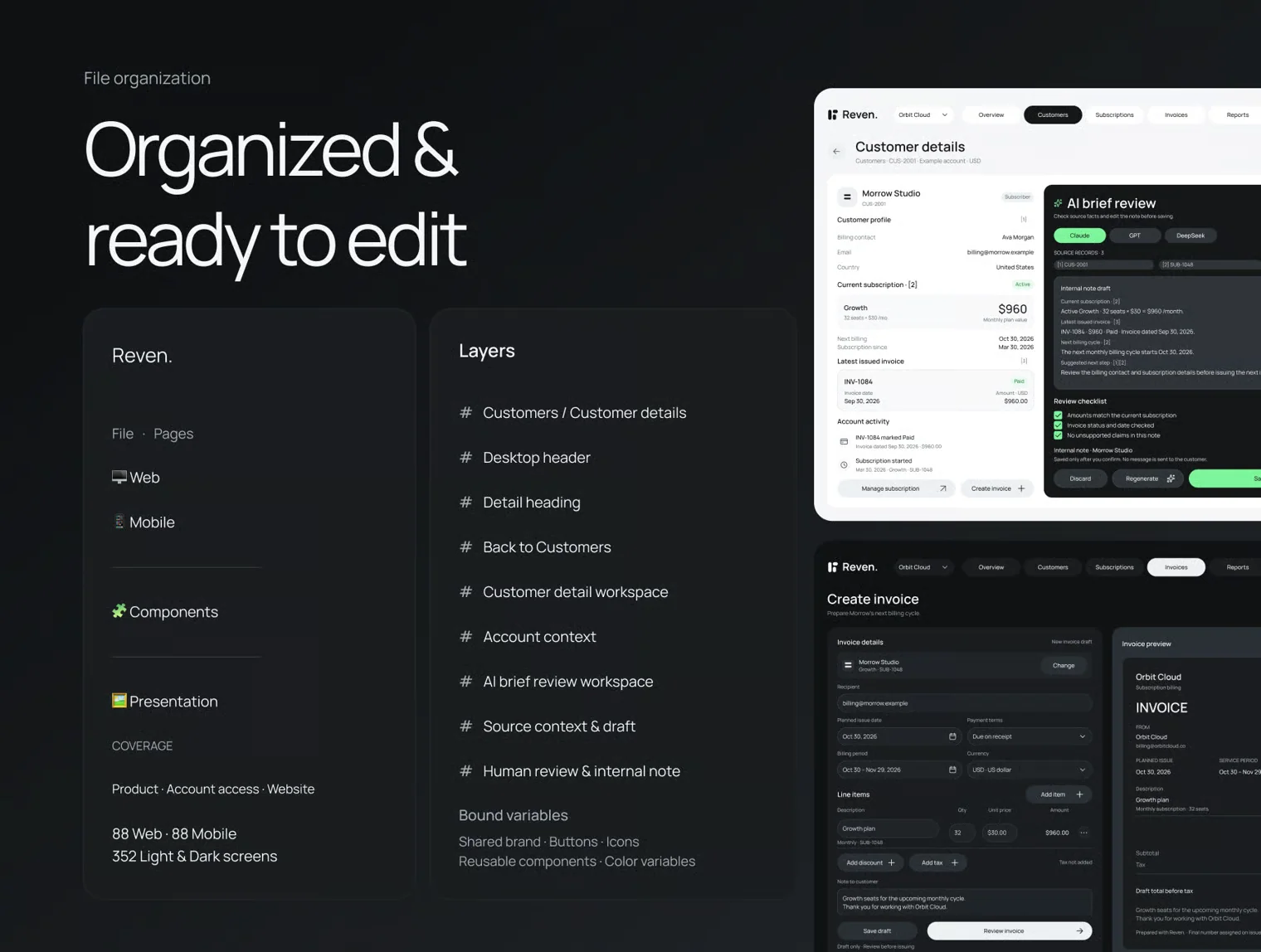This screenshot has height=952, width=1261.
Task: Switch AI model to GPT
Action: pos(1134,236)
